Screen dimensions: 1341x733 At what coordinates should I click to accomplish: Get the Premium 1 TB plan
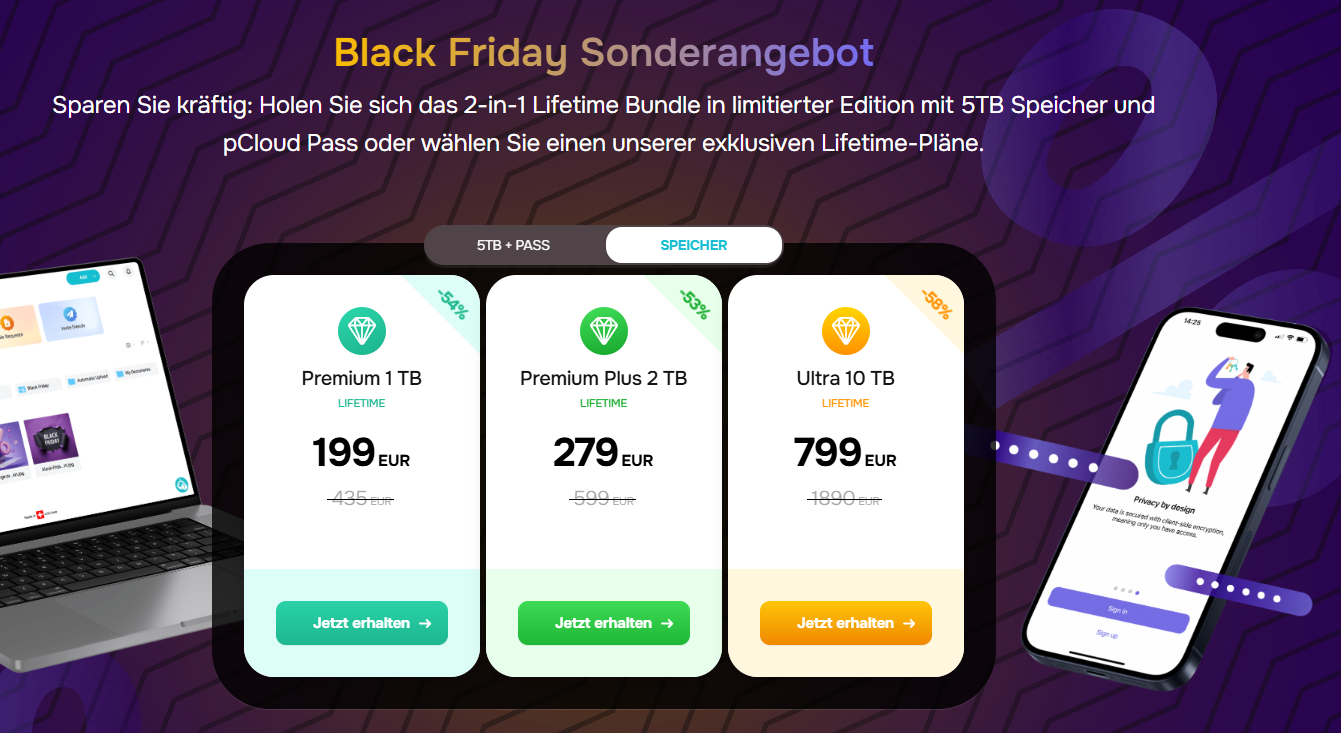coord(362,623)
